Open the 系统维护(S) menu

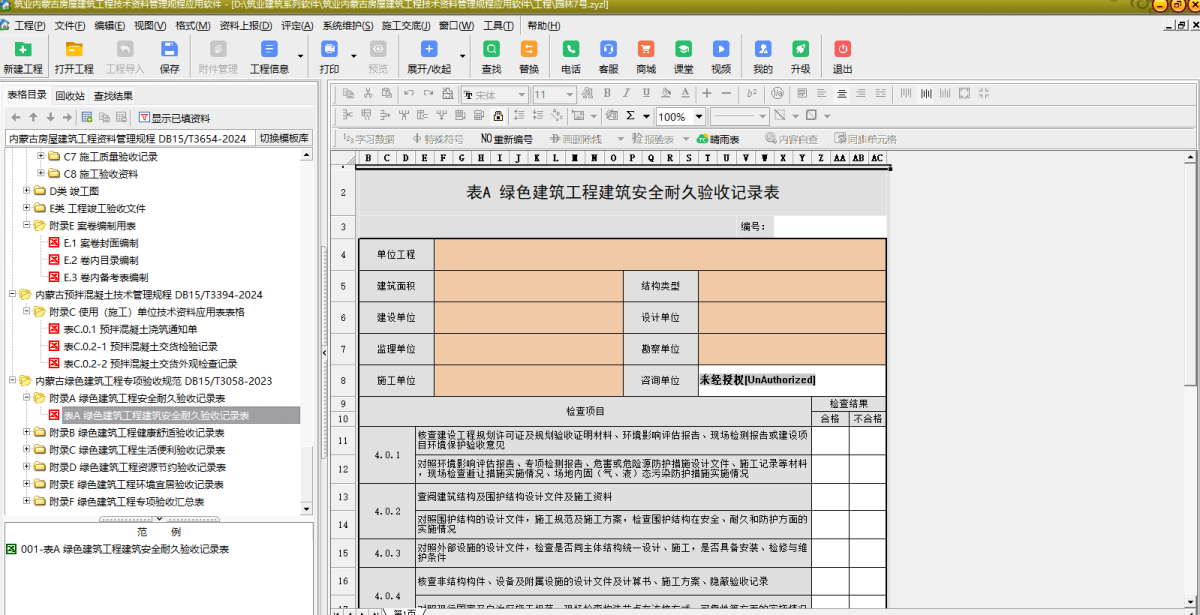[x=348, y=25]
